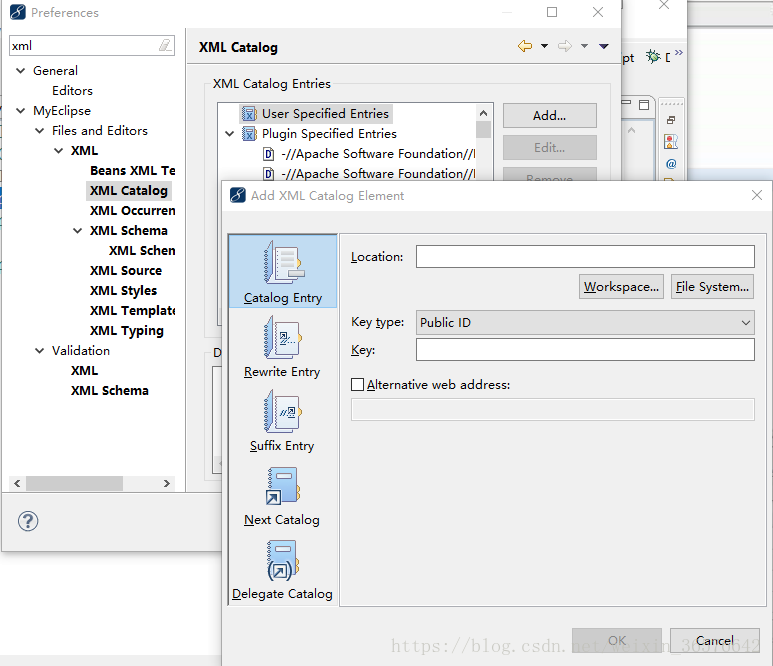The height and width of the screenshot is (666, 773).
Task: Select the User Specified Entries row
Action: pyautogui.click(x=316, y=114)
